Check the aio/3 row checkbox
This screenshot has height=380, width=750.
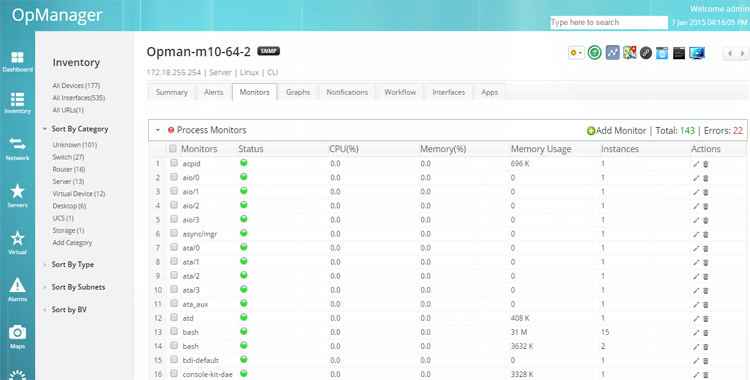point(174,219)
